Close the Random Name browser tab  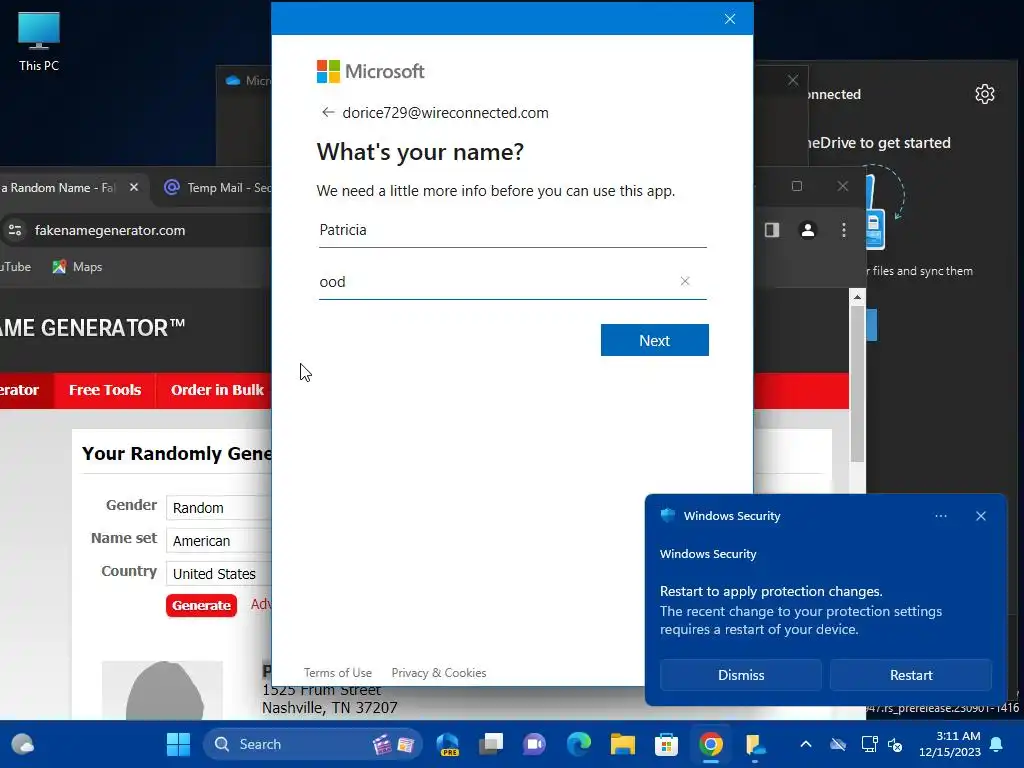click(134, 187)
